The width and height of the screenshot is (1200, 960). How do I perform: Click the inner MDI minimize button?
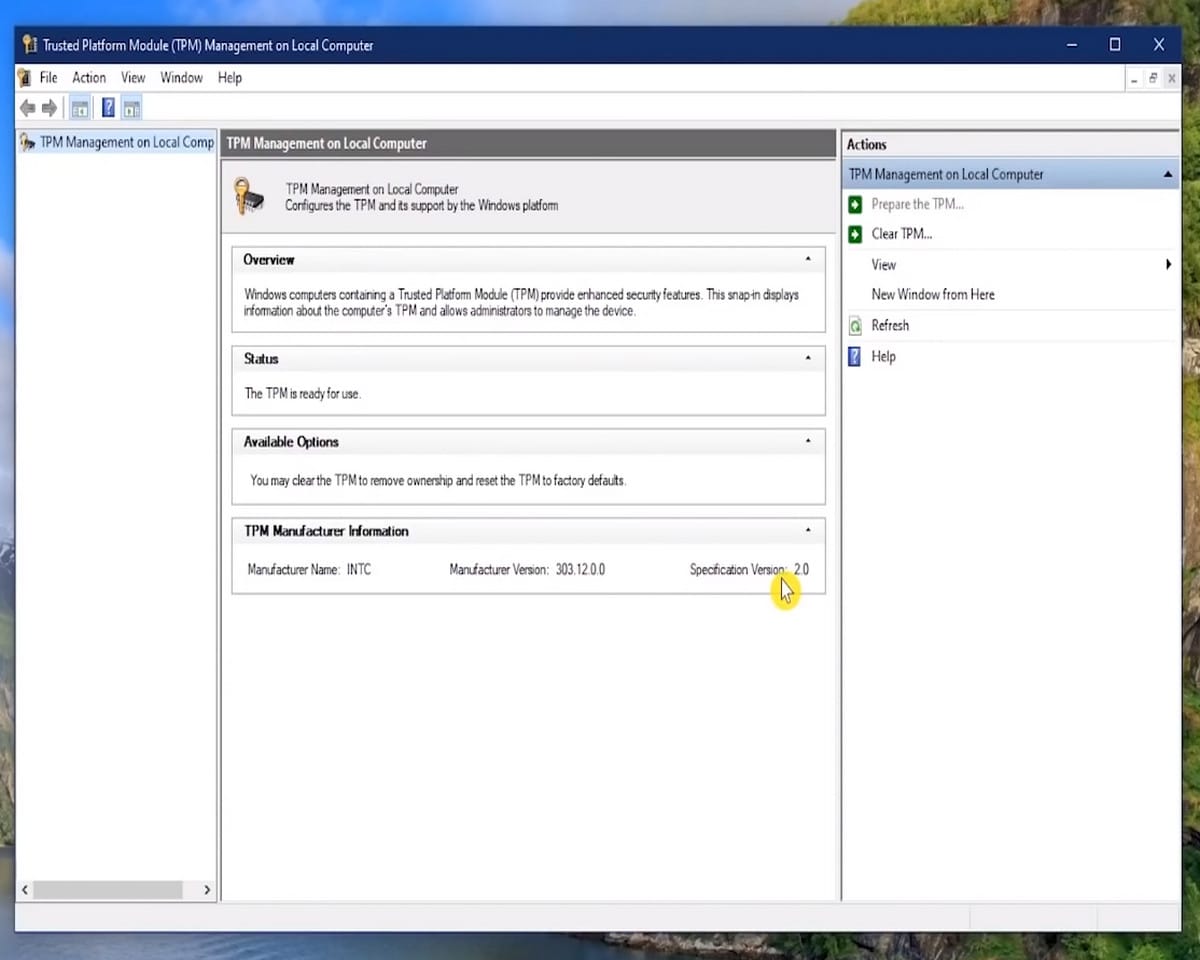[1134, 78]
